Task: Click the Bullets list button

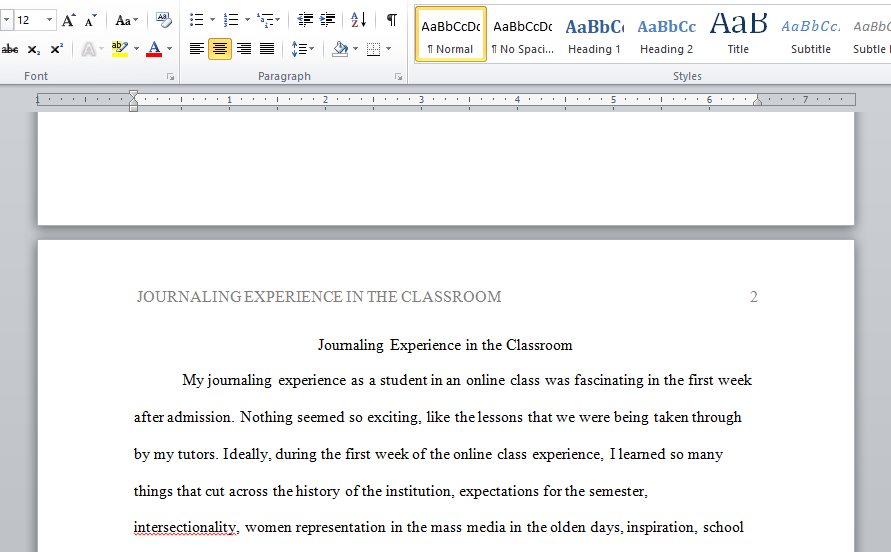Action: pos(197,20)
